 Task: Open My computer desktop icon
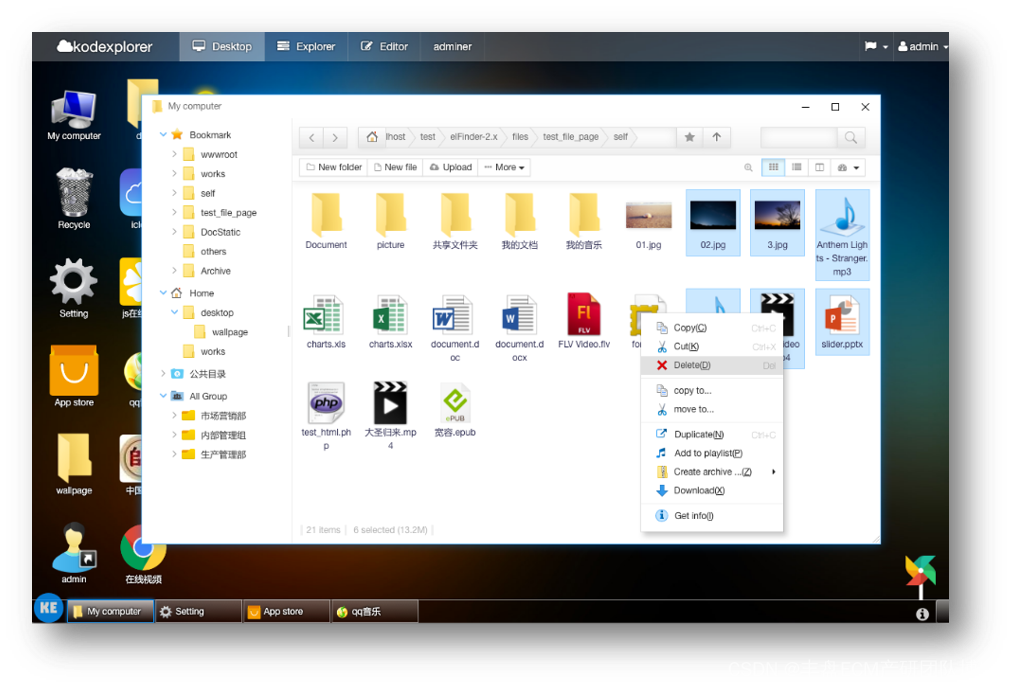(74, 115)
